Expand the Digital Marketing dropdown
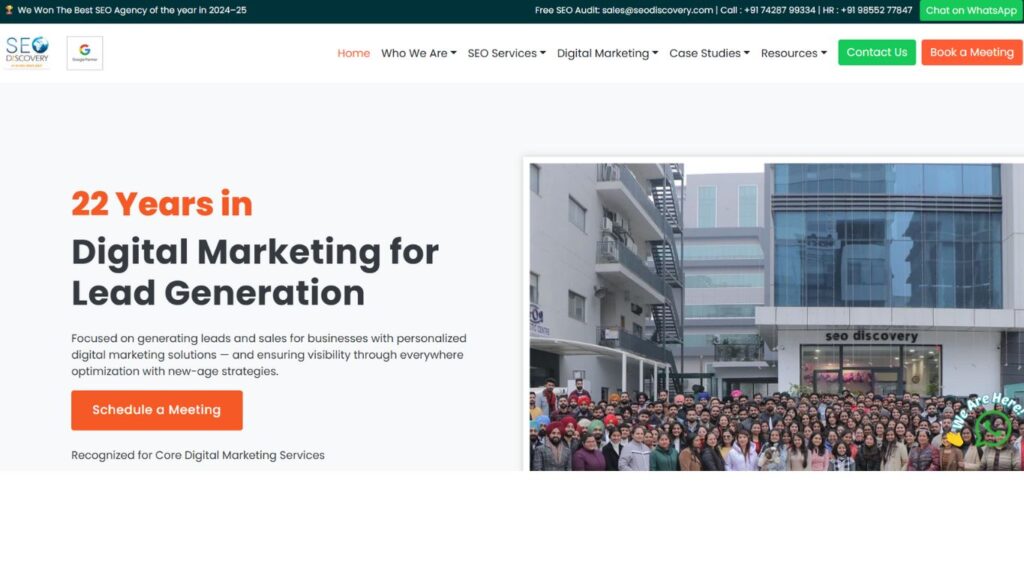The width and height of the screenshot is (1024, 576). coord(606,53)
